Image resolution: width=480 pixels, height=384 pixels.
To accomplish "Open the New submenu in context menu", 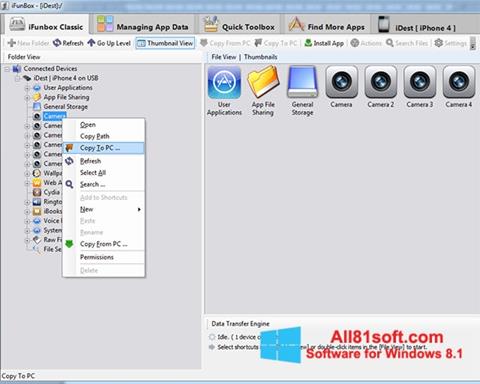I will [104, 209].
